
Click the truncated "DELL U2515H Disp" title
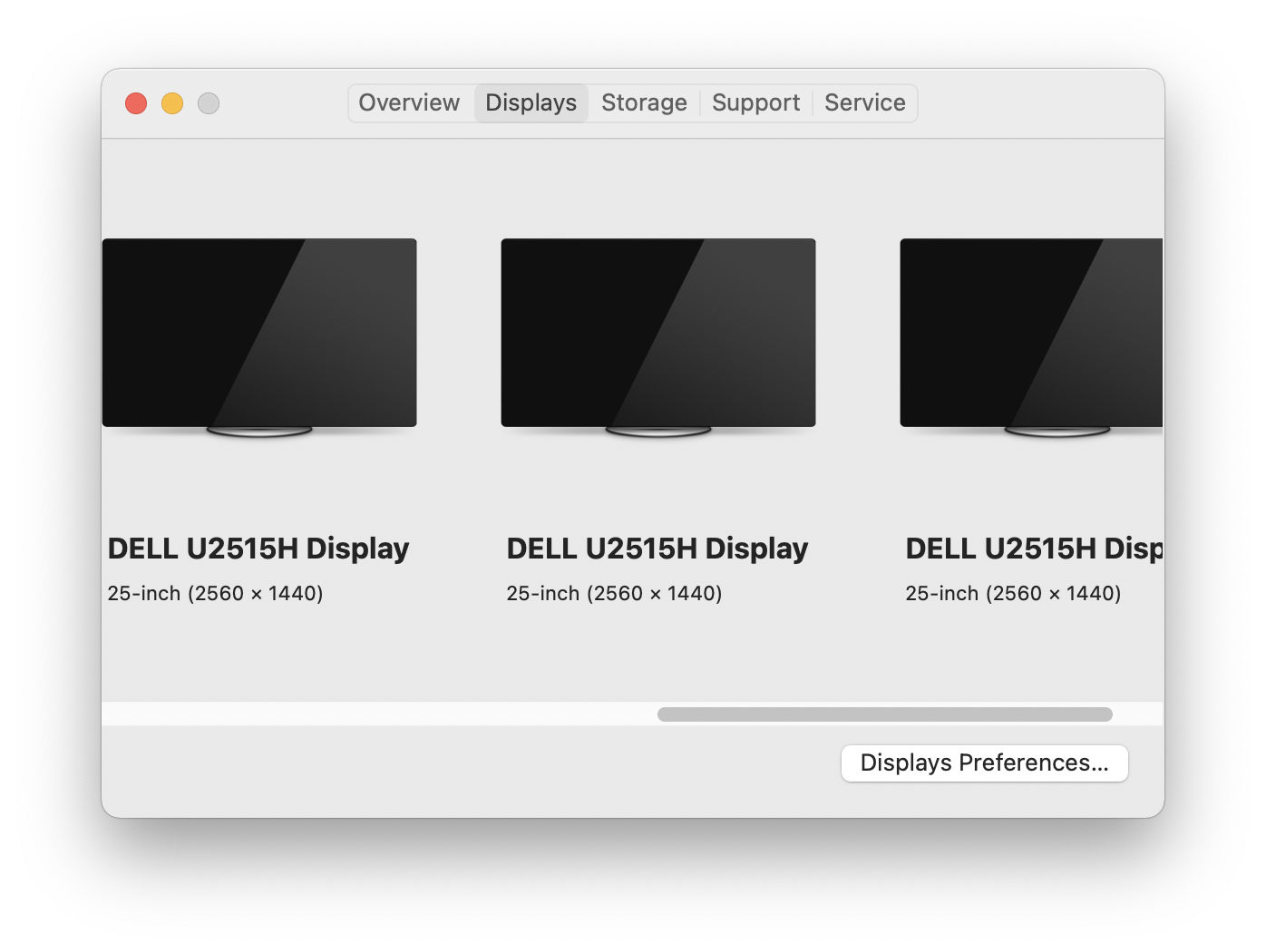pyautogui.click(x=1035, y=549)
